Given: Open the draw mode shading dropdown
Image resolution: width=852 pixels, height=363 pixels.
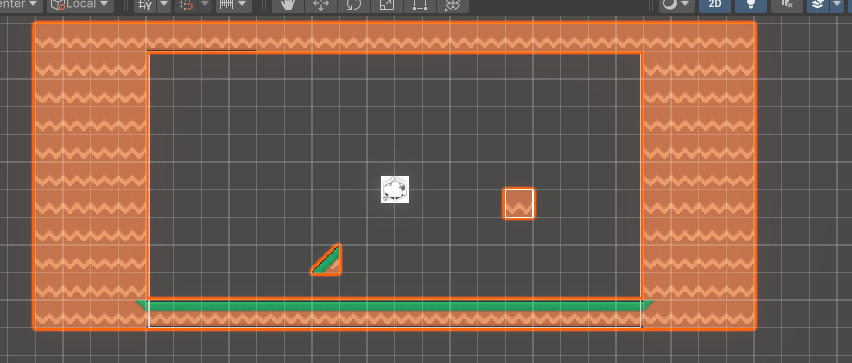Looking at the screenshot, I should (x=676, y=5).
